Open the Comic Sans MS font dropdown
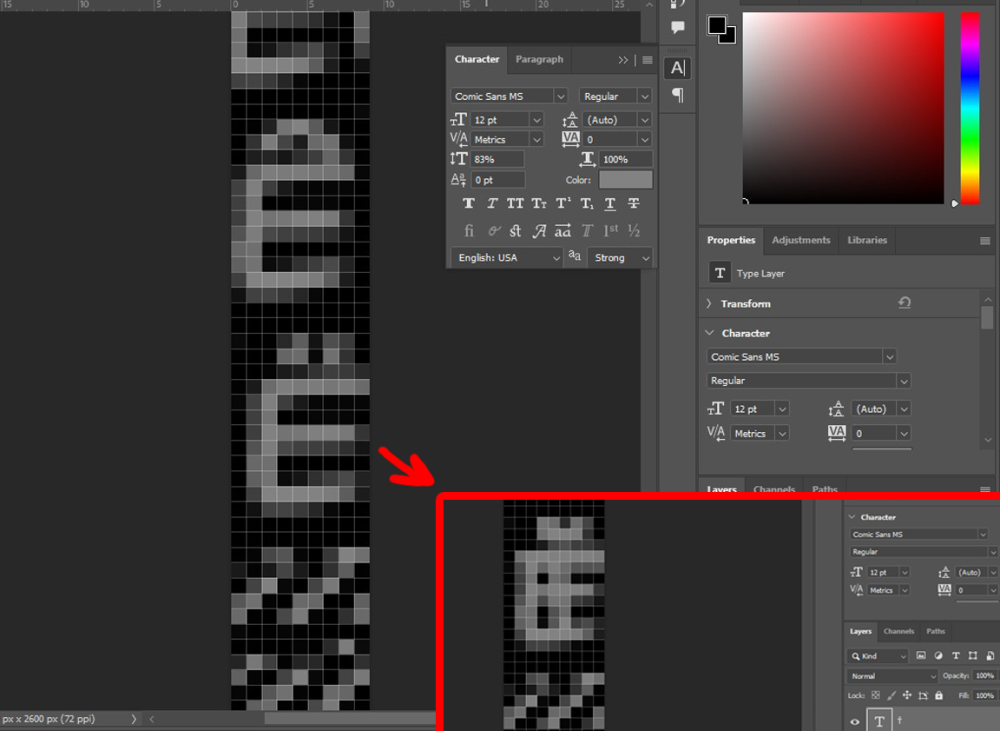 tap(509, 96)
